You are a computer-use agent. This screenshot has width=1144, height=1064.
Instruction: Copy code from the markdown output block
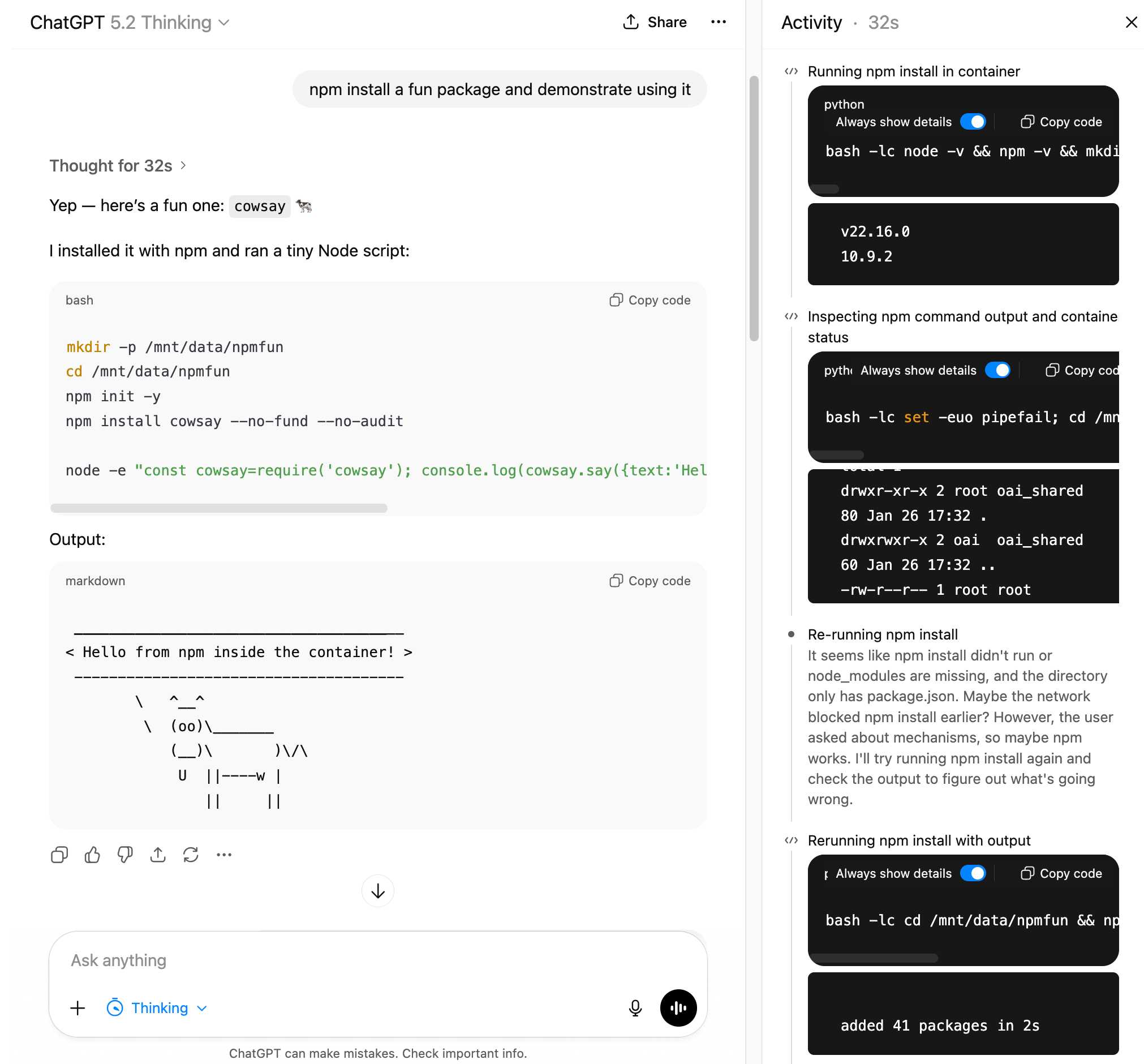coord(648,580)
